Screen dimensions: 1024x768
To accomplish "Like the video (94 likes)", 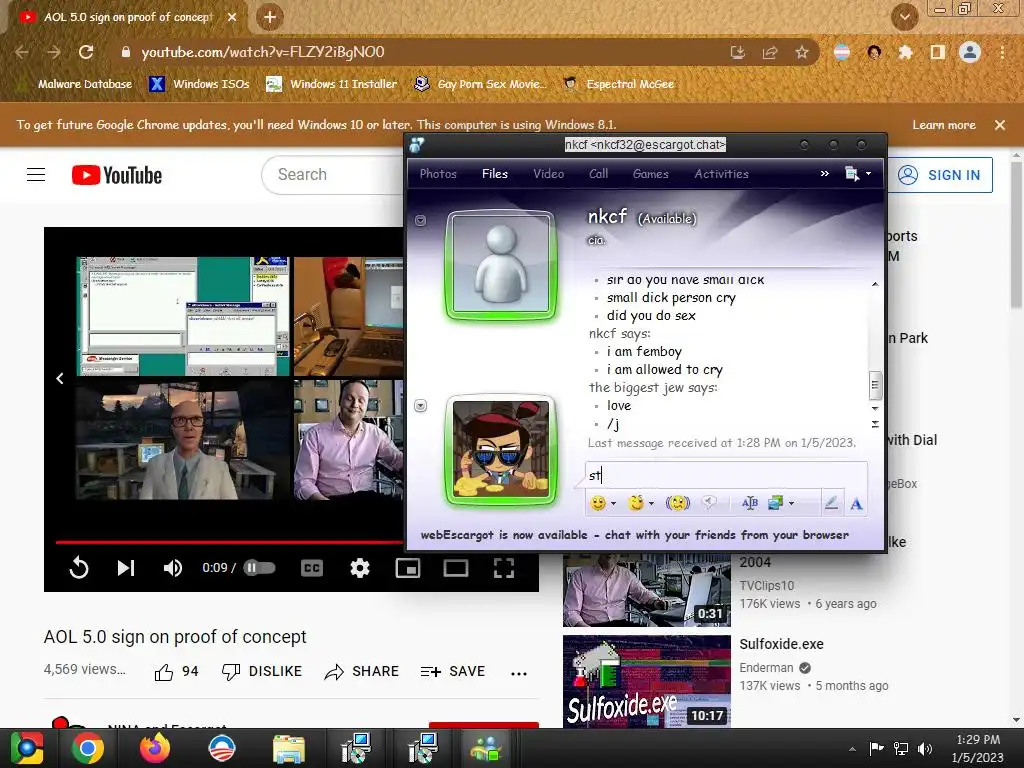I will tap(176, 671).
